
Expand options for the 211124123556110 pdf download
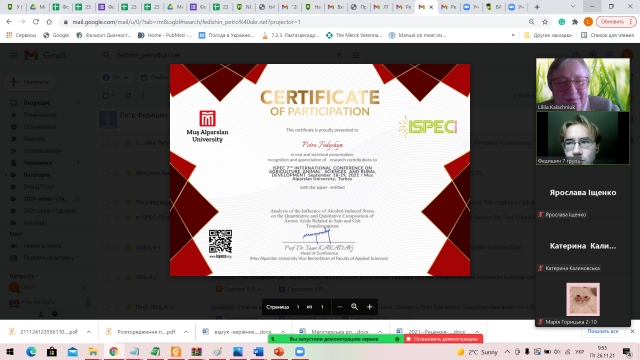pos(89,332)
